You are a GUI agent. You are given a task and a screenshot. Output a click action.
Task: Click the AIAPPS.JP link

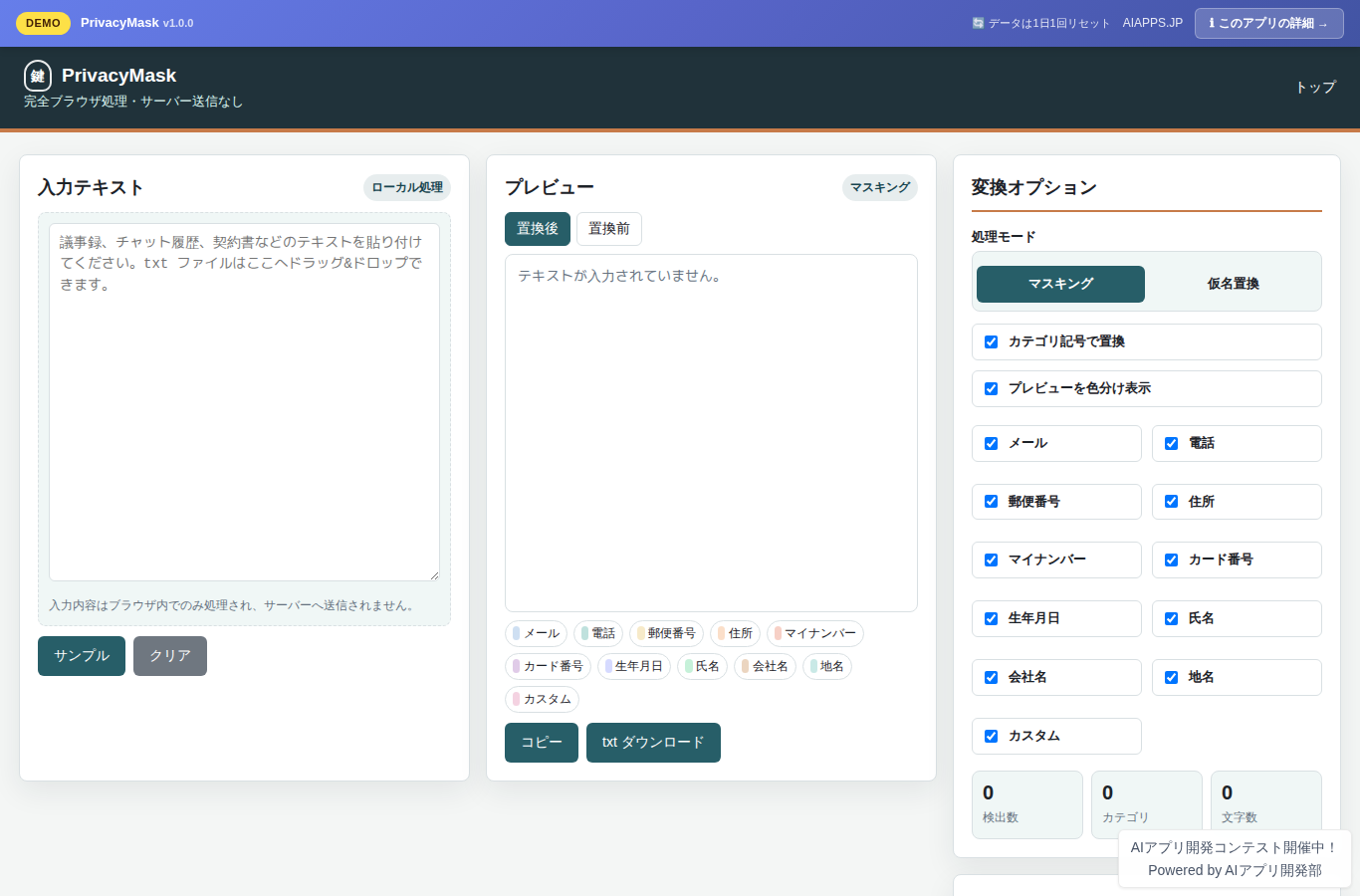(1153, 23)
